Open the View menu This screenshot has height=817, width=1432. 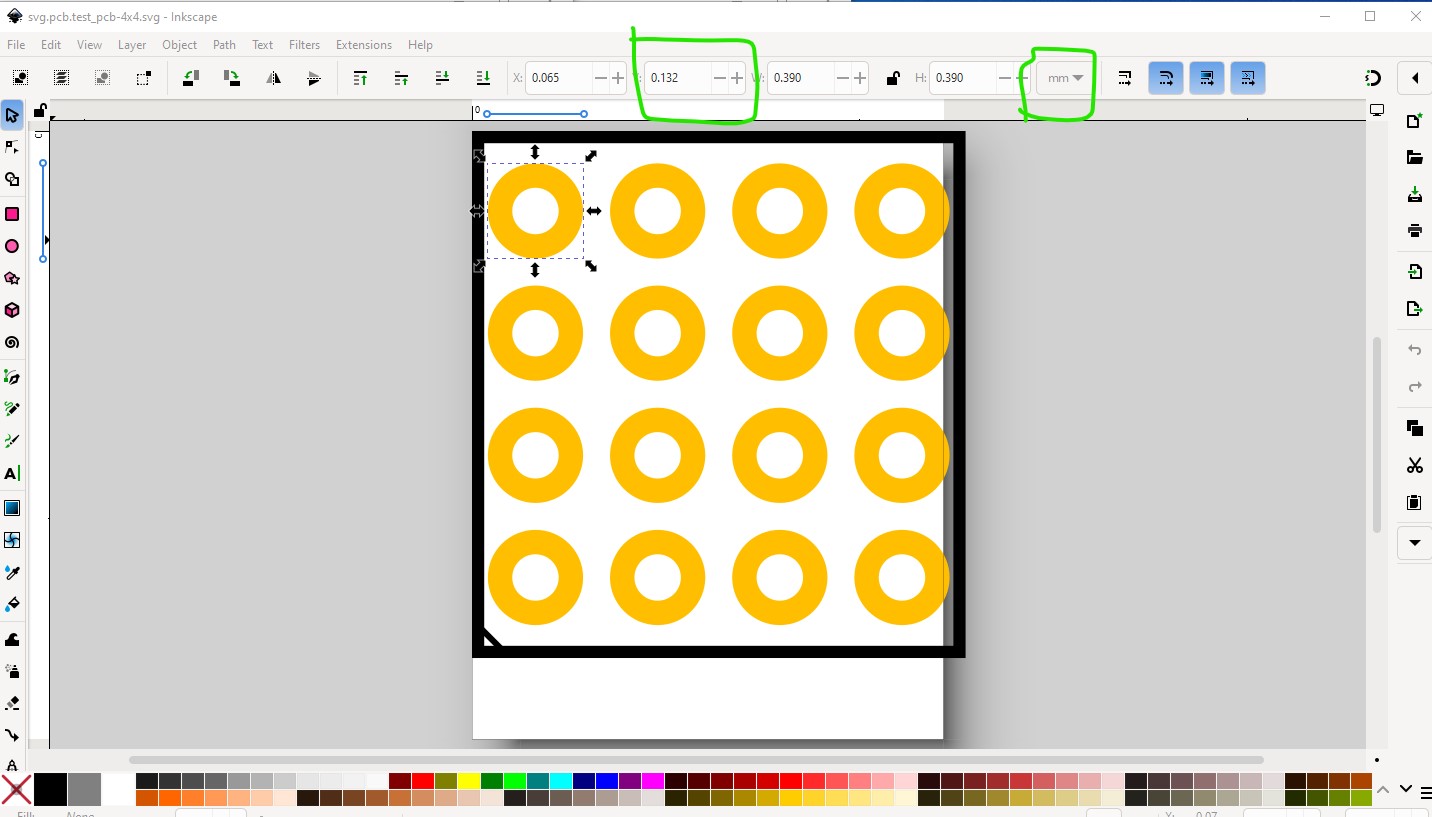89,45
